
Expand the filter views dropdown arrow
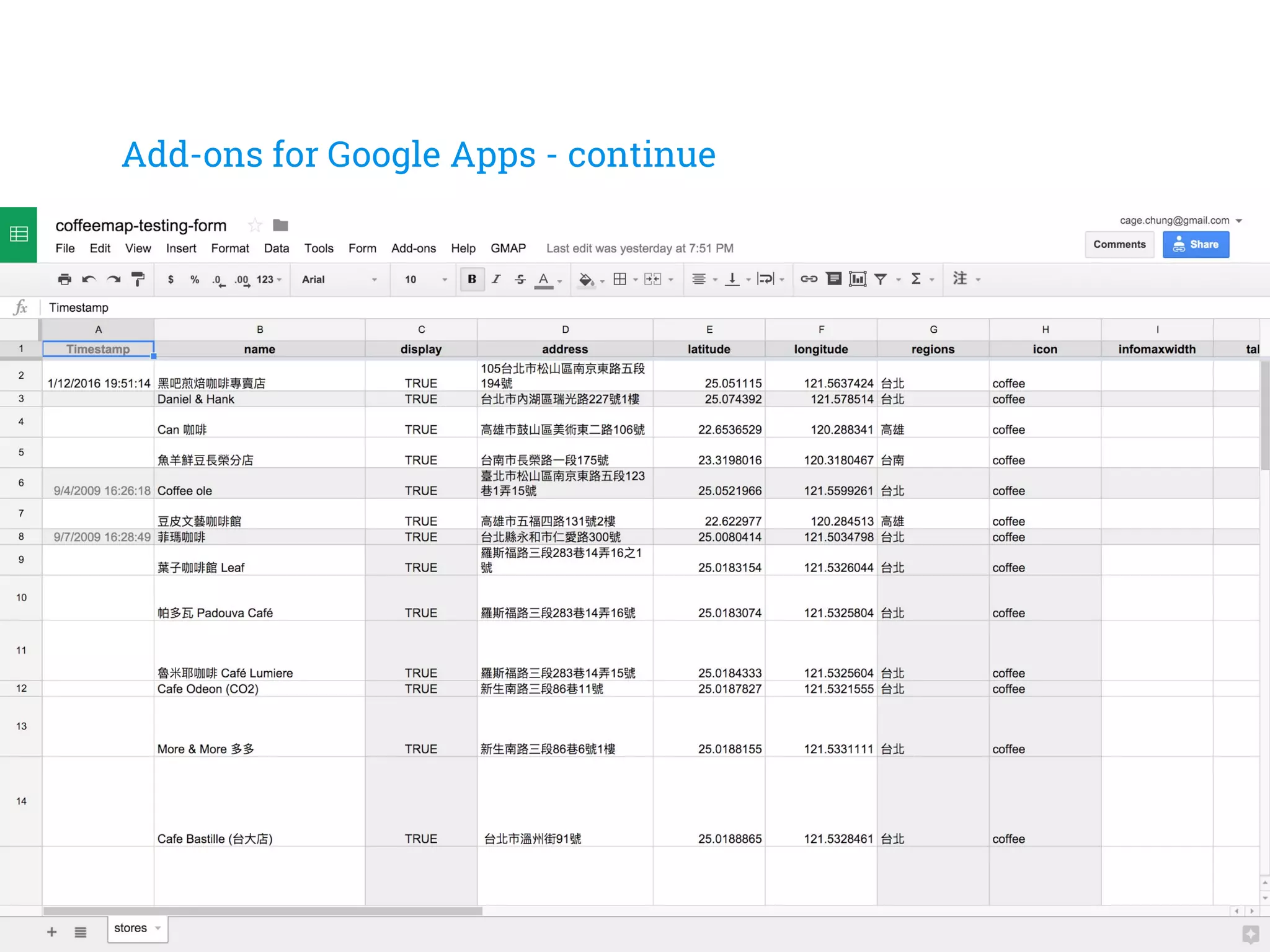tap(898, 280)
